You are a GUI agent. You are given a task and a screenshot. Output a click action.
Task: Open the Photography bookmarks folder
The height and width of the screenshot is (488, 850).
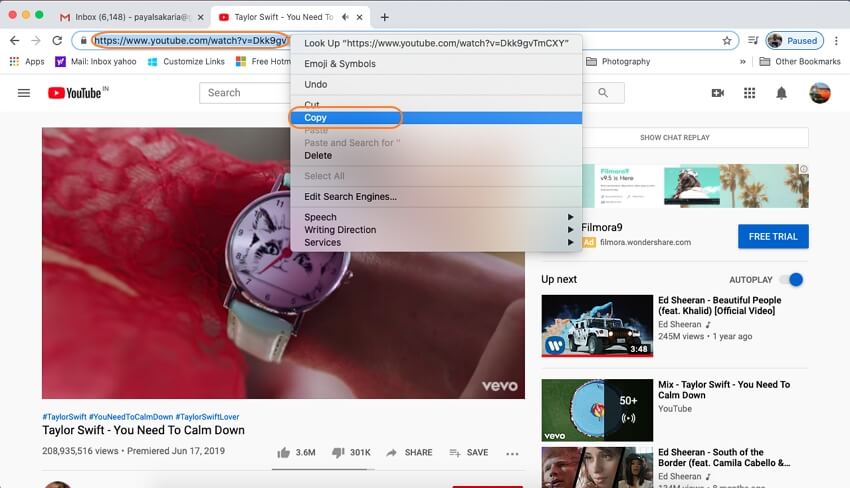(618, 61)
